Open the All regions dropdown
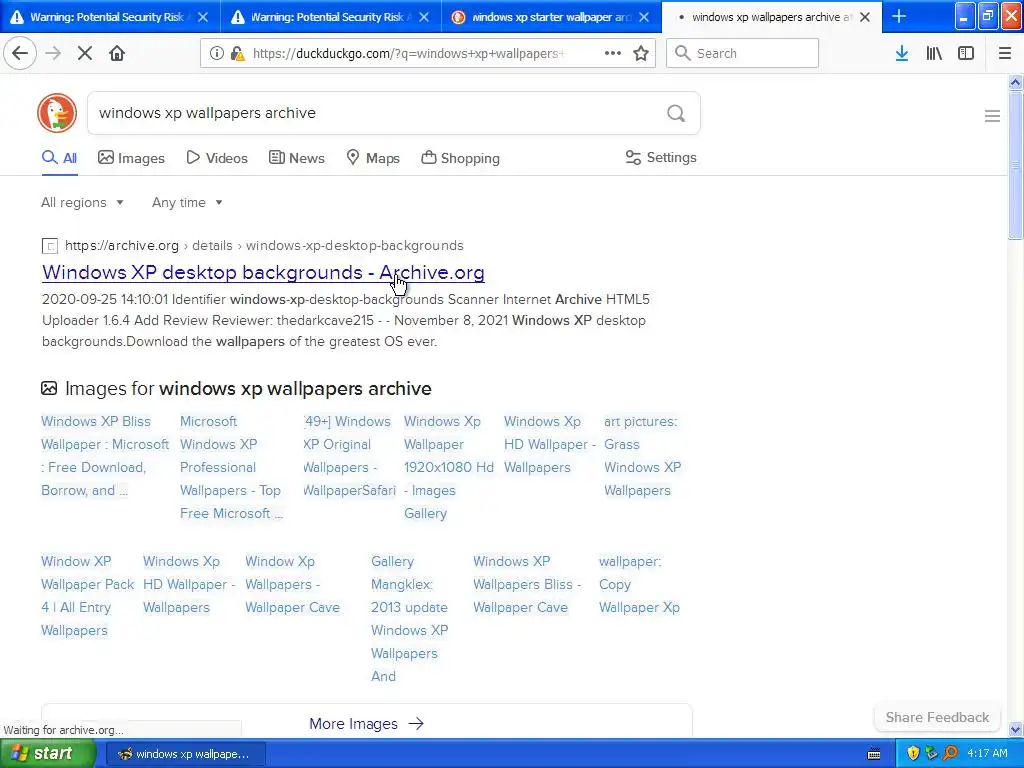The image size is (1024, 768). click(82, 202)
